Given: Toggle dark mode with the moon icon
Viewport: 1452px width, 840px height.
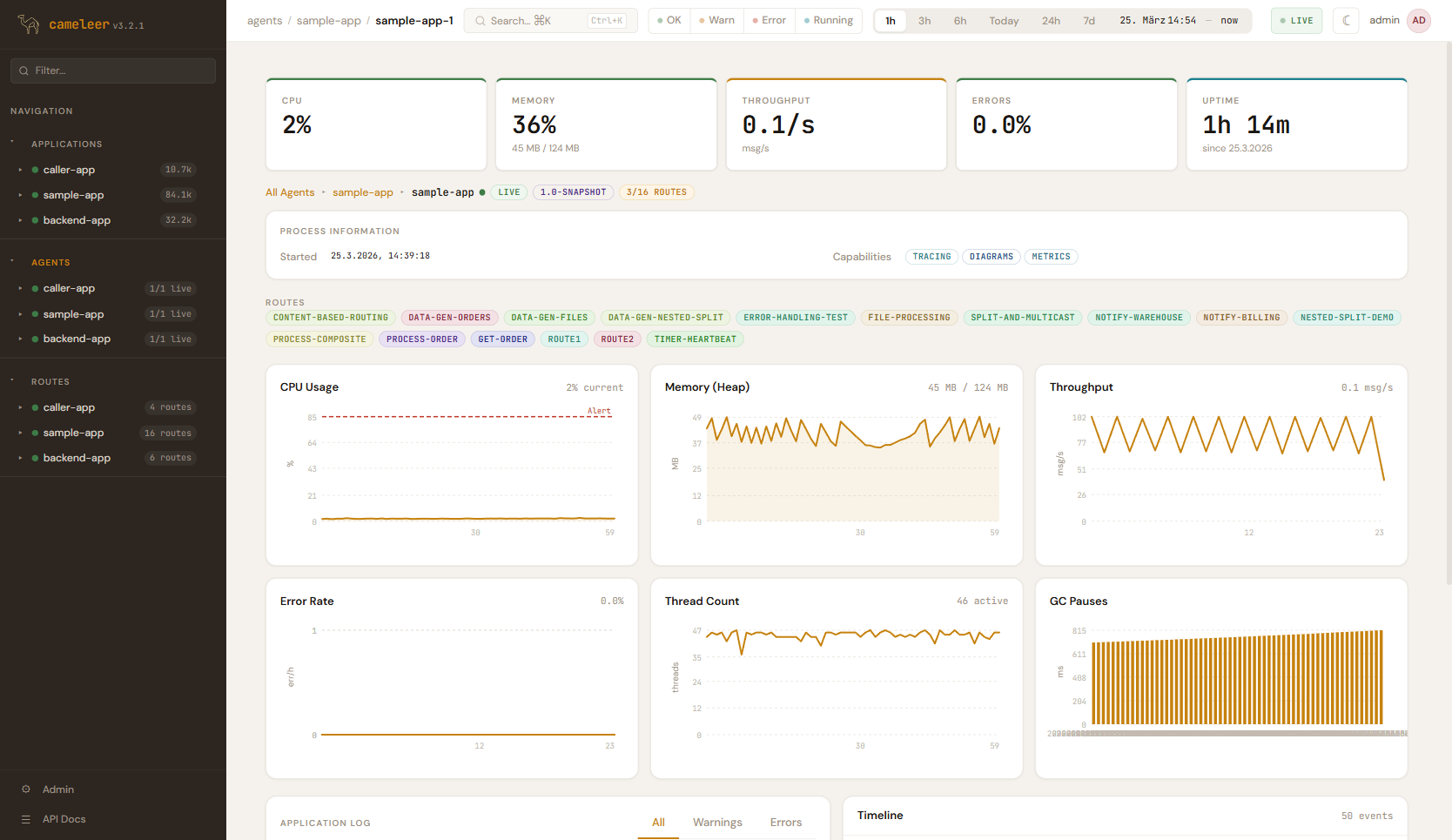Looking at the screenshot, I should click(x=1346, y=21).
